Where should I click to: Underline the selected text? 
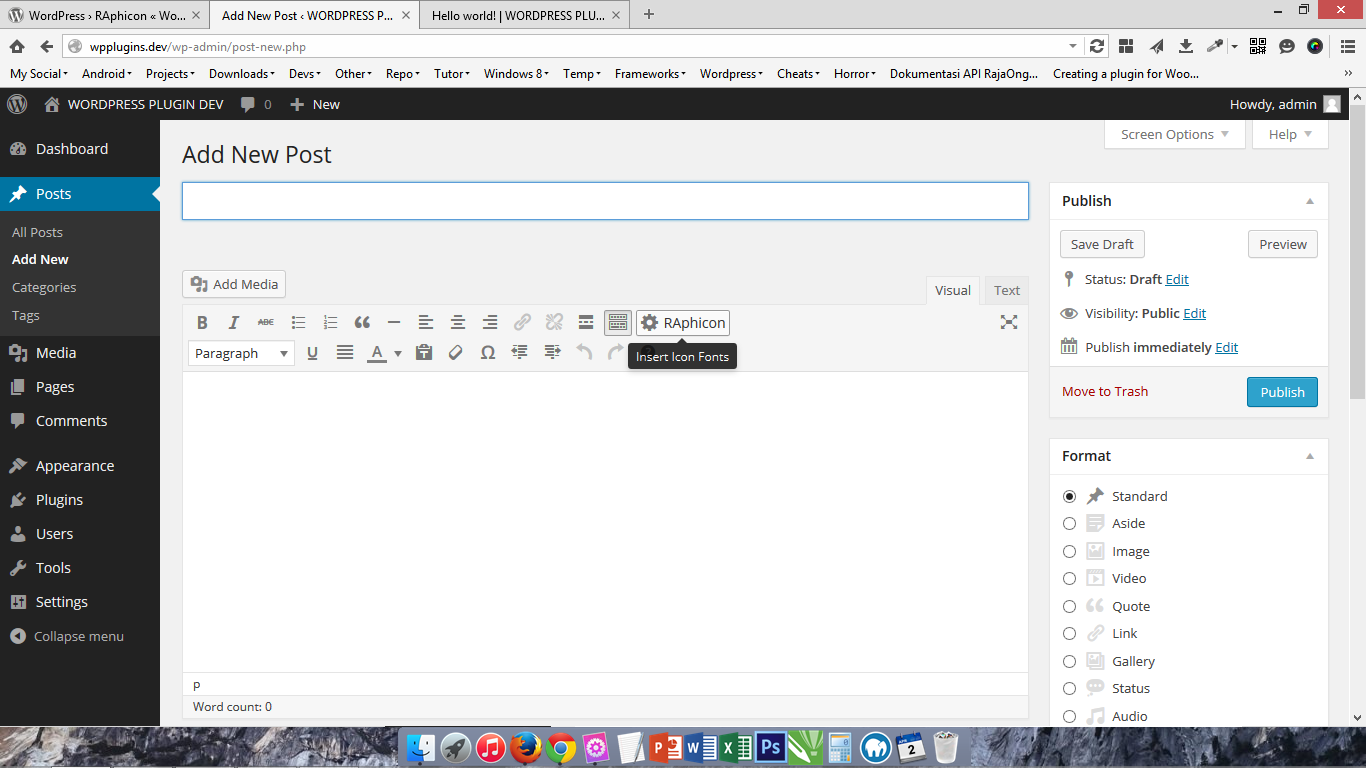coord(313,353)
